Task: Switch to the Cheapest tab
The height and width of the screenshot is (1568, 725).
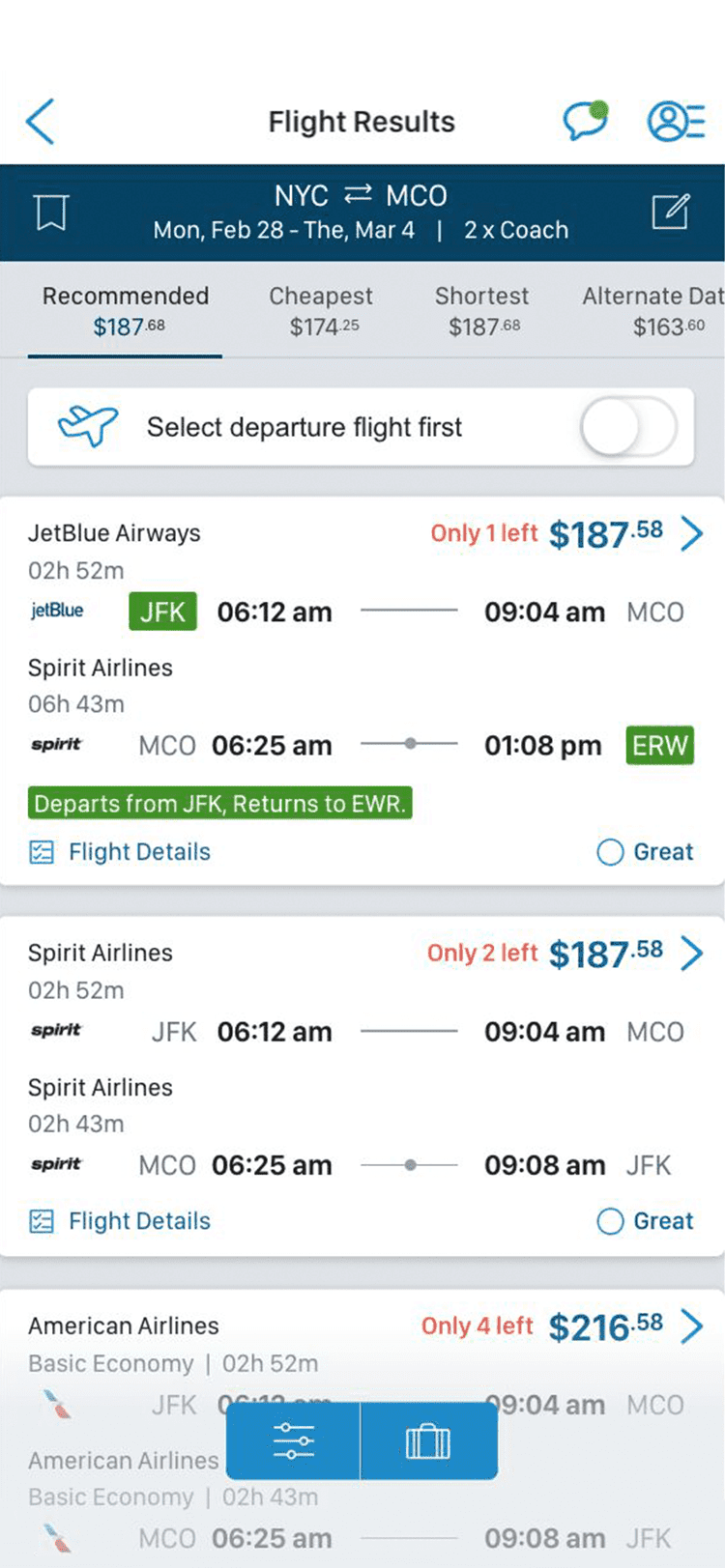Action: pyautogui.click(x=322, y=311)
